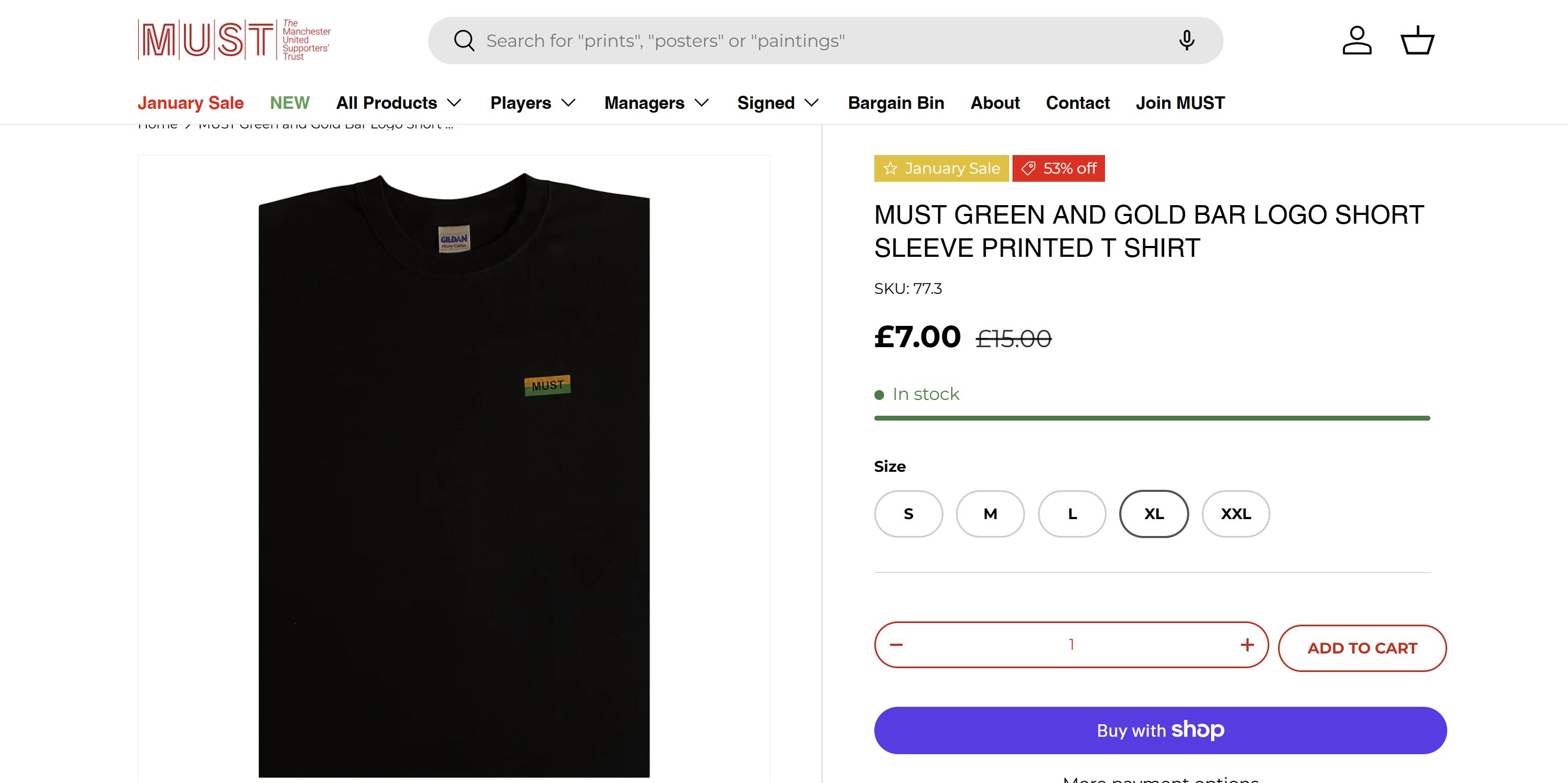This screenshot has width=1568, height=783.
Task: Select size L option
Action: click(x=1072, y=514)
